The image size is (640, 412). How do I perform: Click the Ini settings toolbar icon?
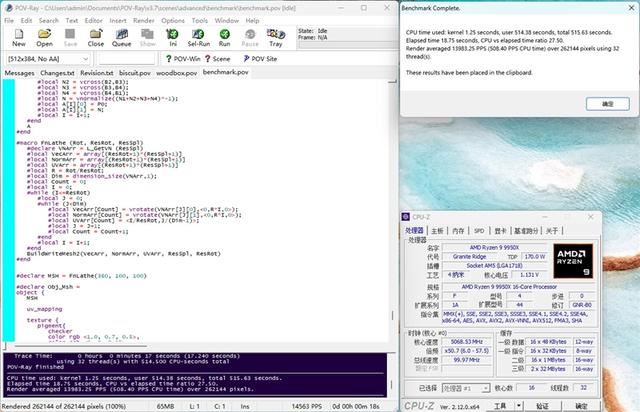pyautogui.click(x=172, y=38)
